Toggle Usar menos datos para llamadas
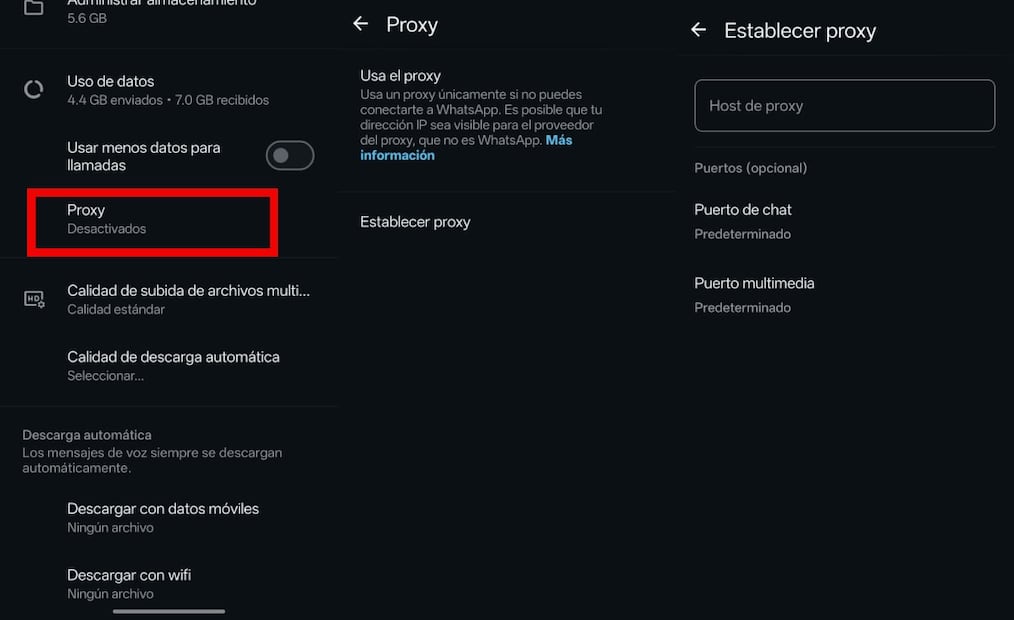The image size is (1014, 620). pos(289,155)
